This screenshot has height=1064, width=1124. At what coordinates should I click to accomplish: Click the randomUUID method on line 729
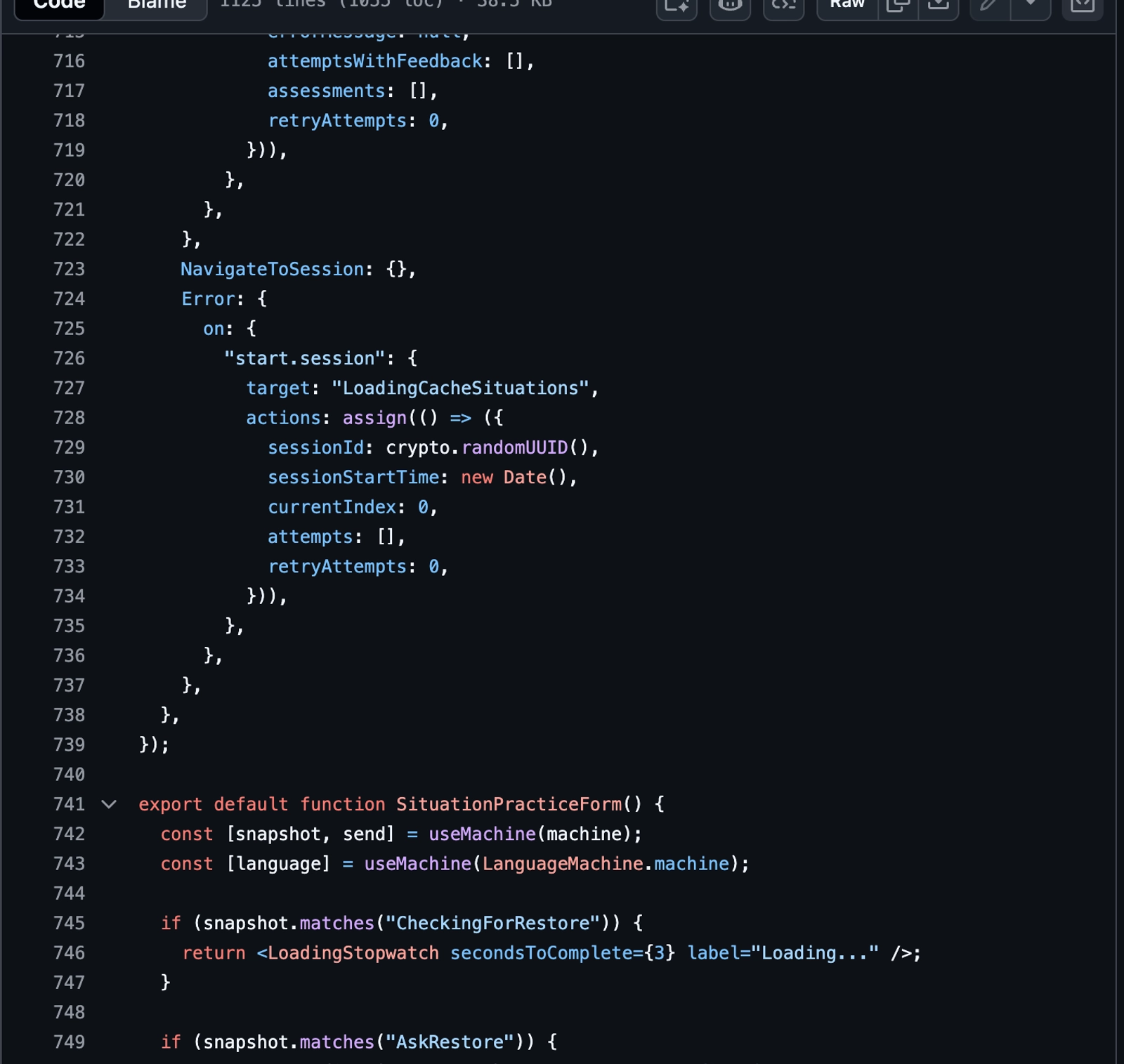[514, 447]
